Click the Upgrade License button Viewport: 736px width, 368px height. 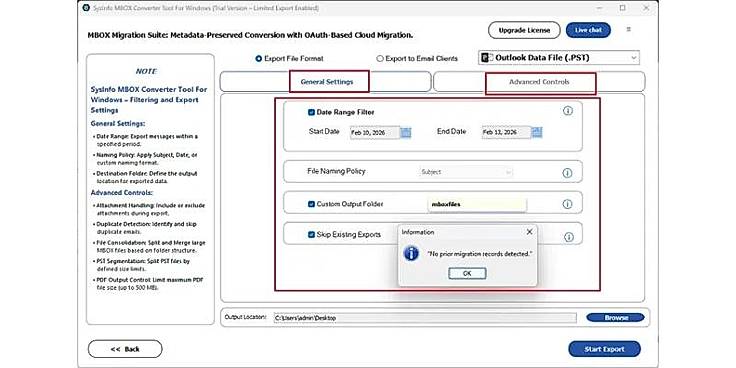524,30
